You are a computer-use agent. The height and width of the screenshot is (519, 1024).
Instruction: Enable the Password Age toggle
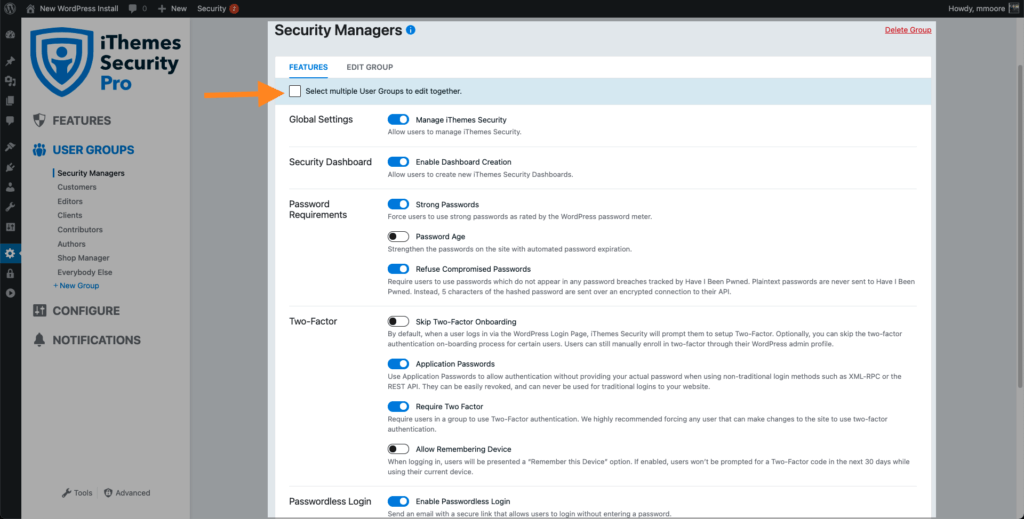click(x=398, y=236)
